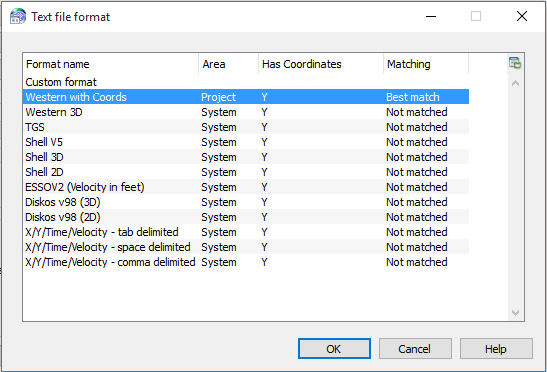Click the Matching column header
The width and height of the screenshot is (547, 372).
[x=426, y=64]
